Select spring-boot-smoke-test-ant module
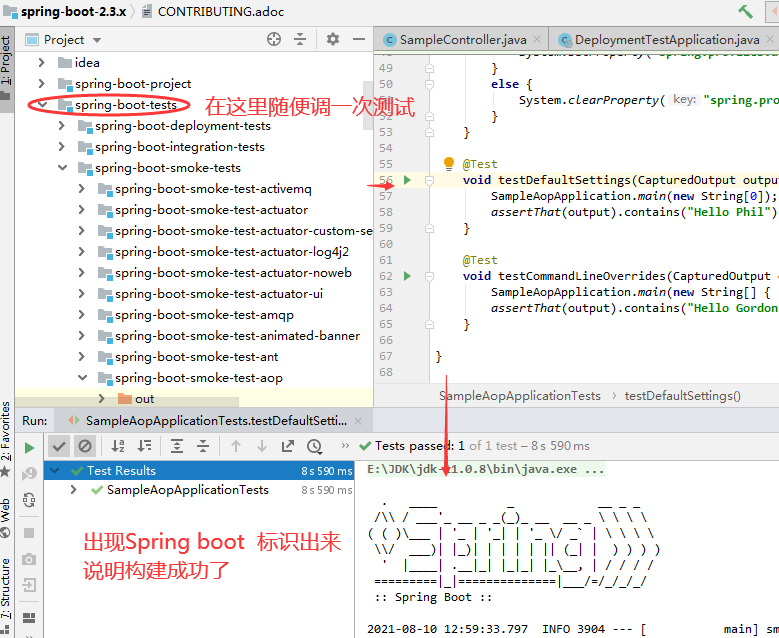This screenshot has height=638, width=779. pos(197,357)
